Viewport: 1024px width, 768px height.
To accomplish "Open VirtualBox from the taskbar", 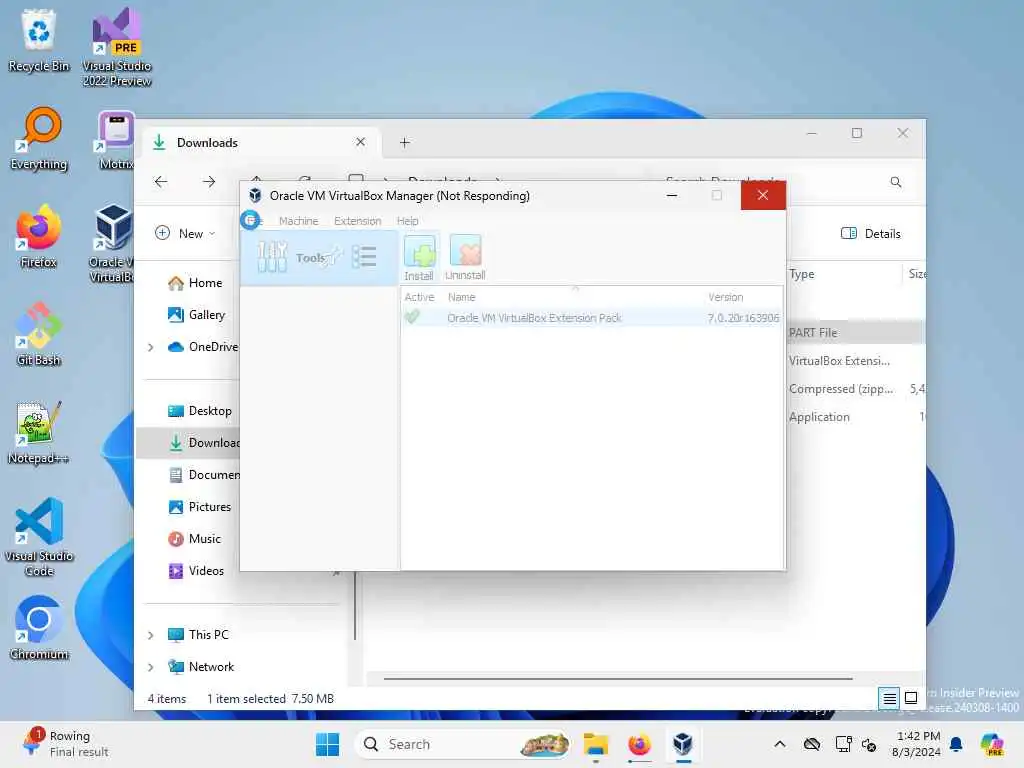I will click(683, 744).
